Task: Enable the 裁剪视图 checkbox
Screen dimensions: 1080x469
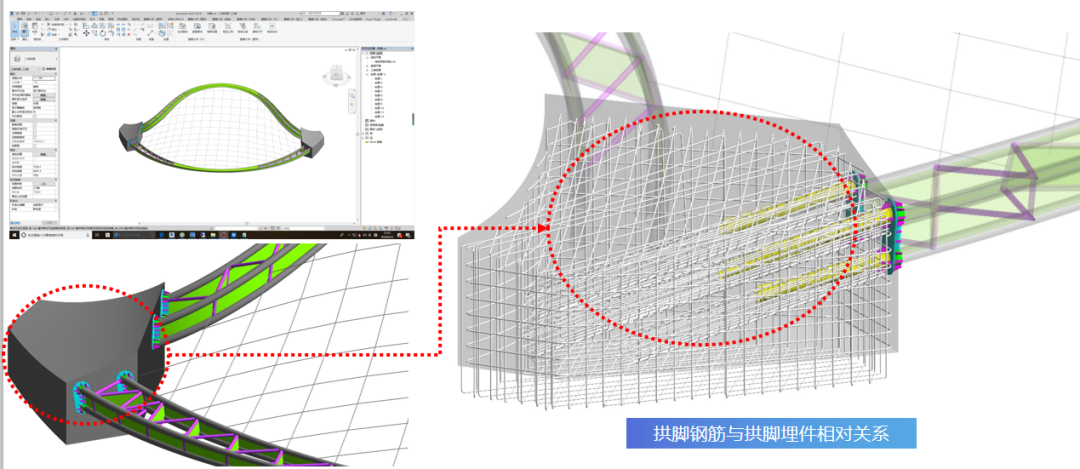Action: point(34,125)
